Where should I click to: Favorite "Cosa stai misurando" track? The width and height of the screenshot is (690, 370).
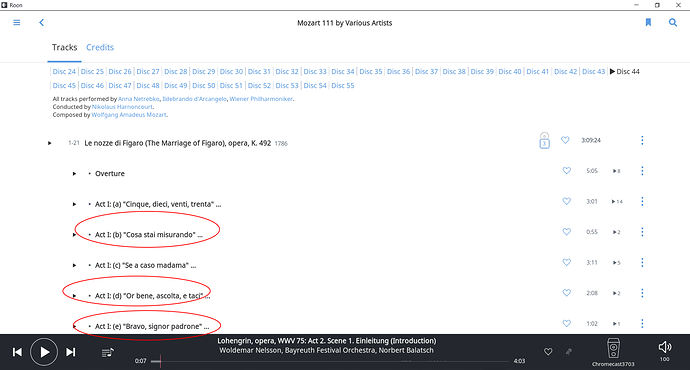point(566,231)
